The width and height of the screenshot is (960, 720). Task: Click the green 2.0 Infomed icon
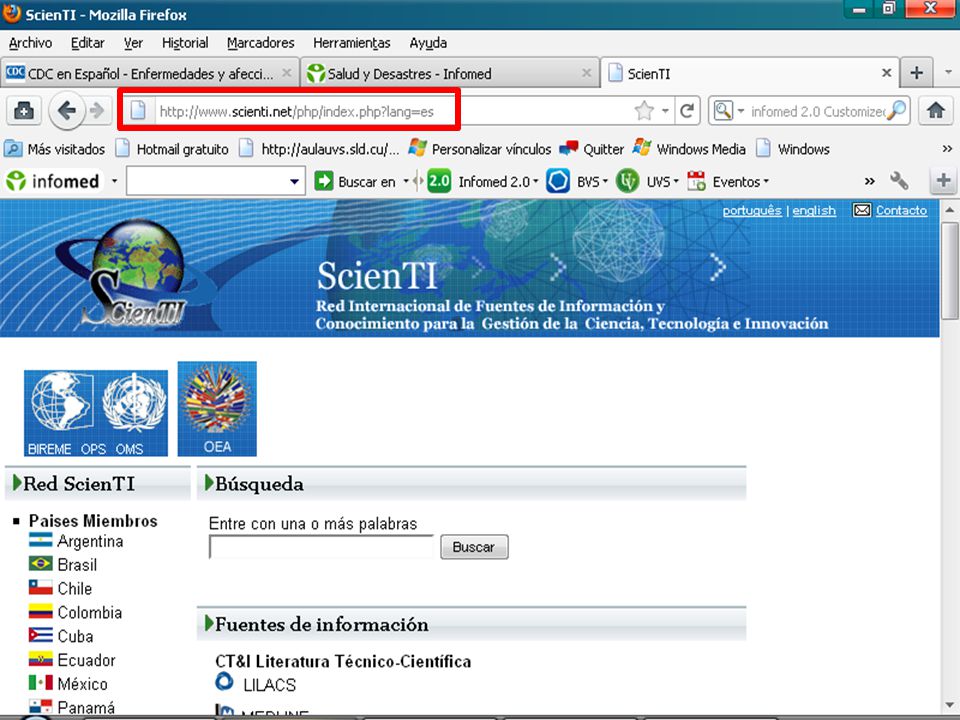[x=438, y=181]
